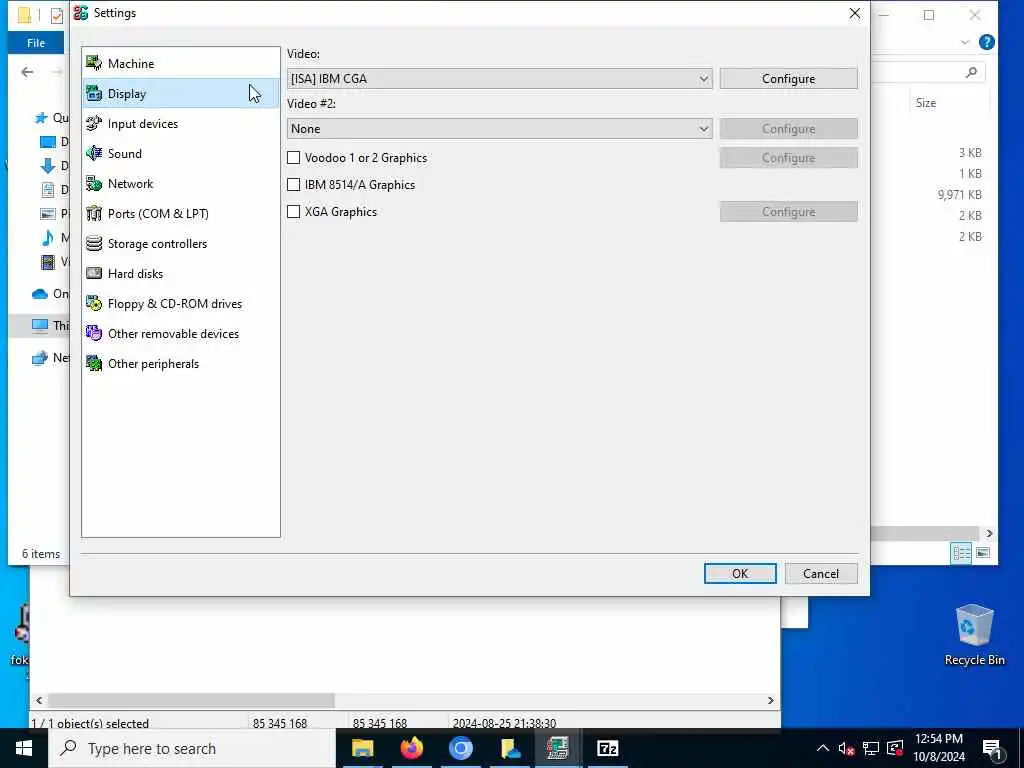Screen dimensions: 1024x768
Task: Switch Explorer to large thumbnails view icon
Action: (x=983, y=553)
